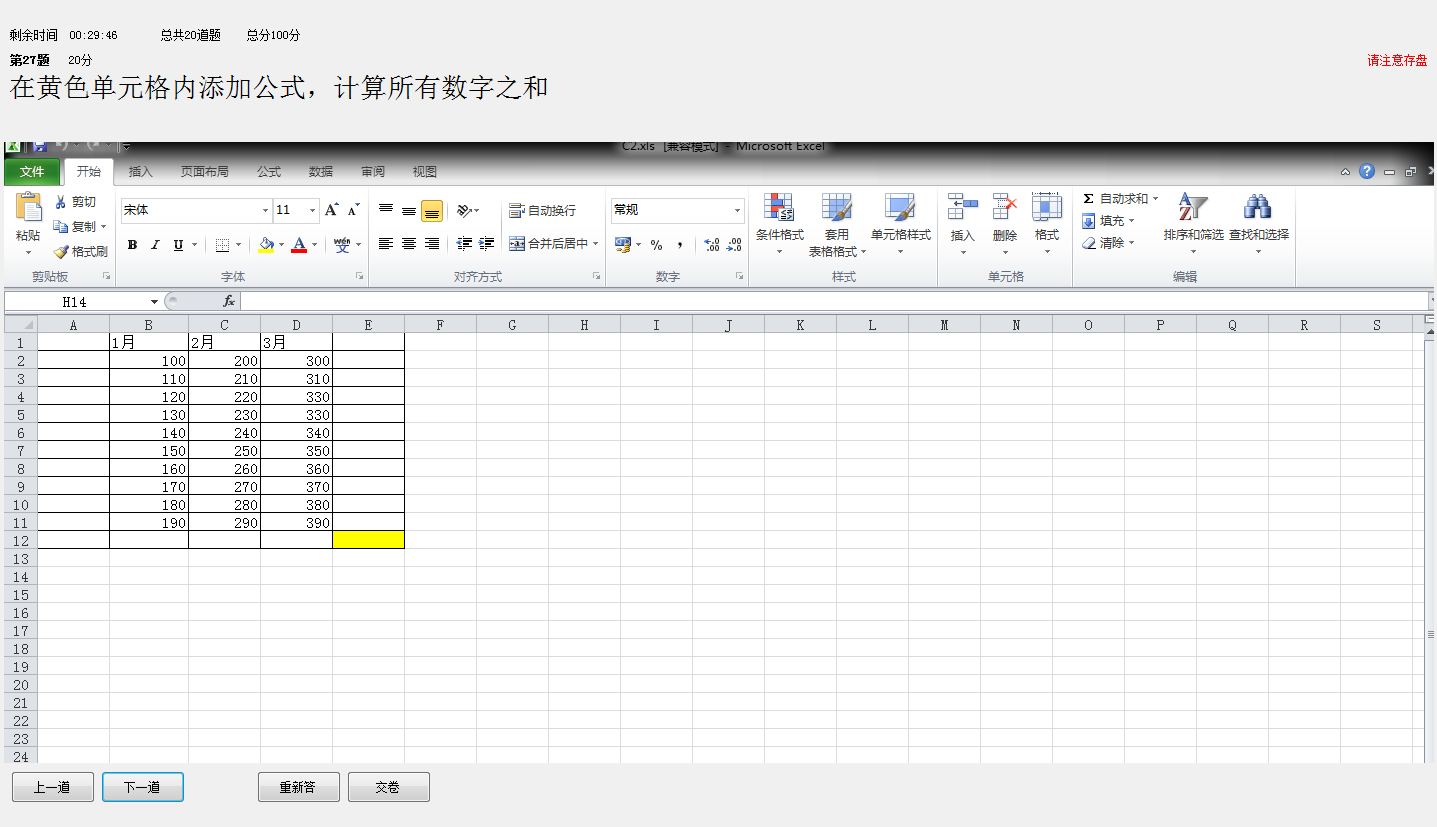The width and height of the screenshot is (1437, 827).
Task: Increase decimal places
Action: (712, 245)
